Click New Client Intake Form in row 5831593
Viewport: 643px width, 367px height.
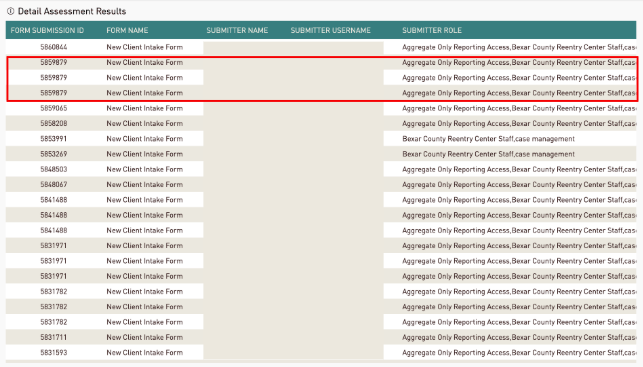pos(145,353)
